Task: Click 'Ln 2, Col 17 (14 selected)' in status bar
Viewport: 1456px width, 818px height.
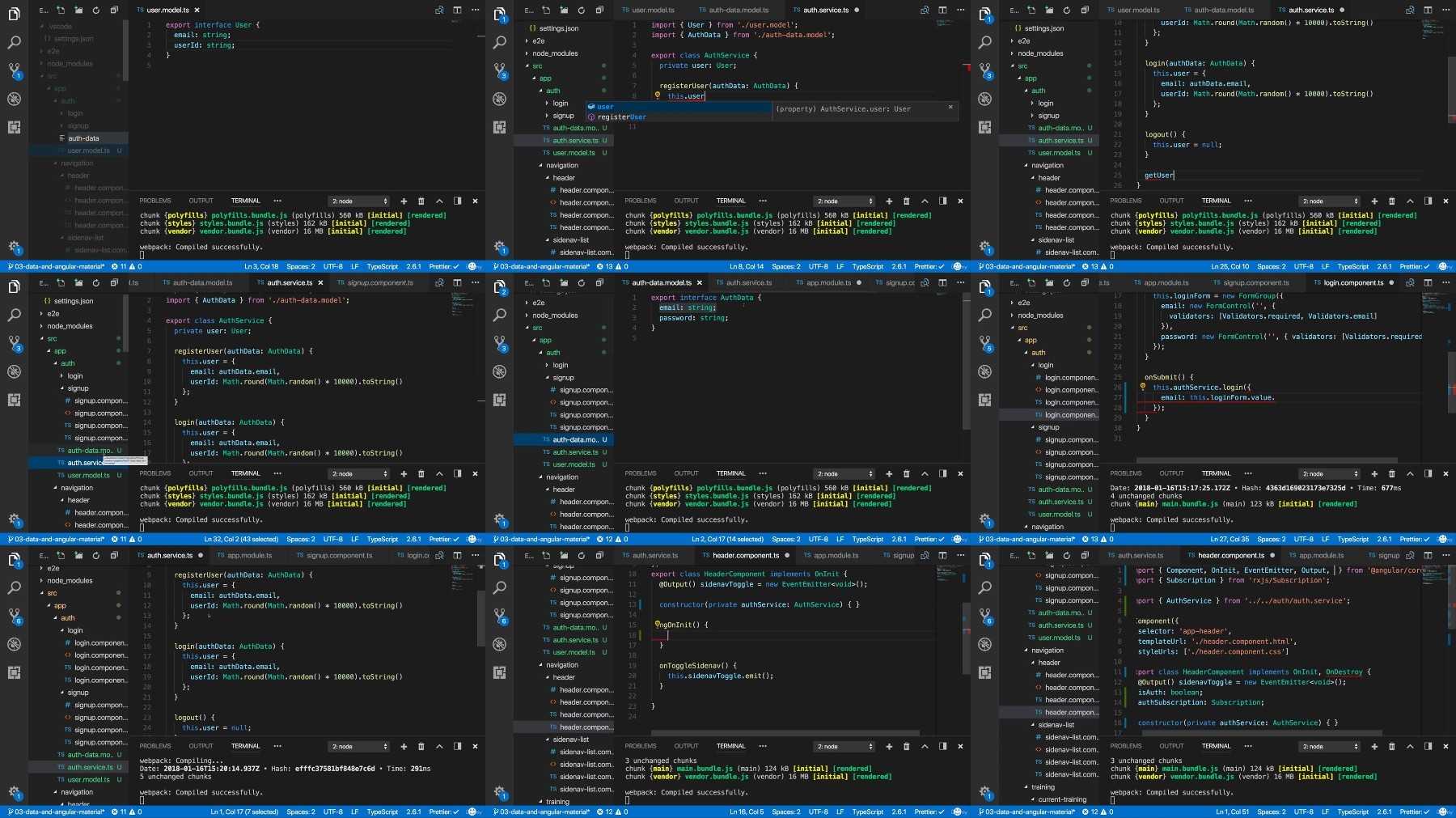Action: (727, 539)
